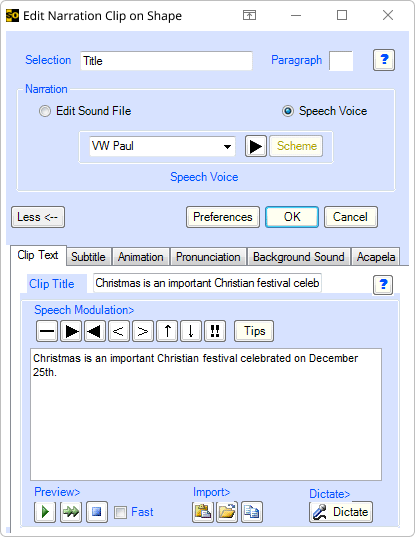This screenshot has height=537, width=415.
Task: Click the So application icon in title bar
Action: pyautogui.click(x=12, y=16)
